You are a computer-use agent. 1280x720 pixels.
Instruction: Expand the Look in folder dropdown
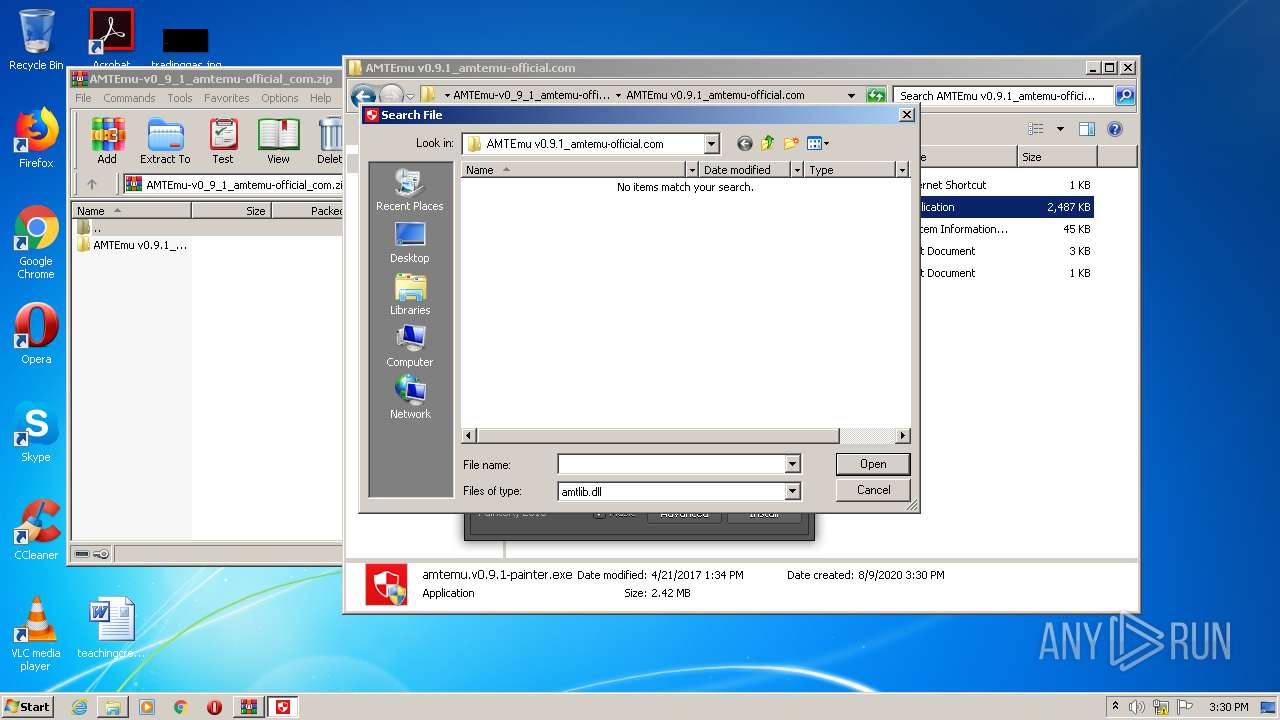click(711, 144)
